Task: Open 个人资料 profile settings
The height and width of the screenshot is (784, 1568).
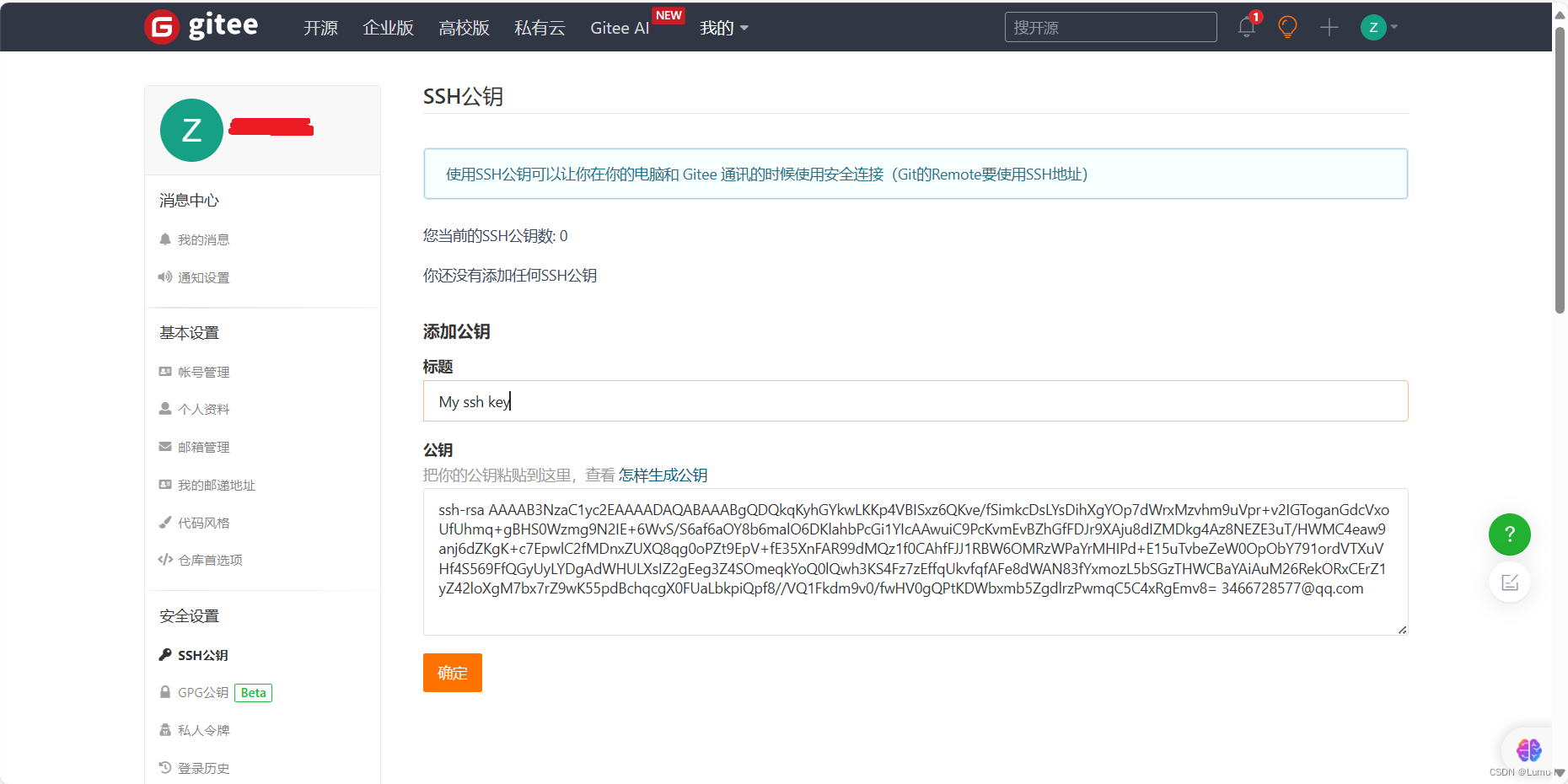Action: click(203, 409)
